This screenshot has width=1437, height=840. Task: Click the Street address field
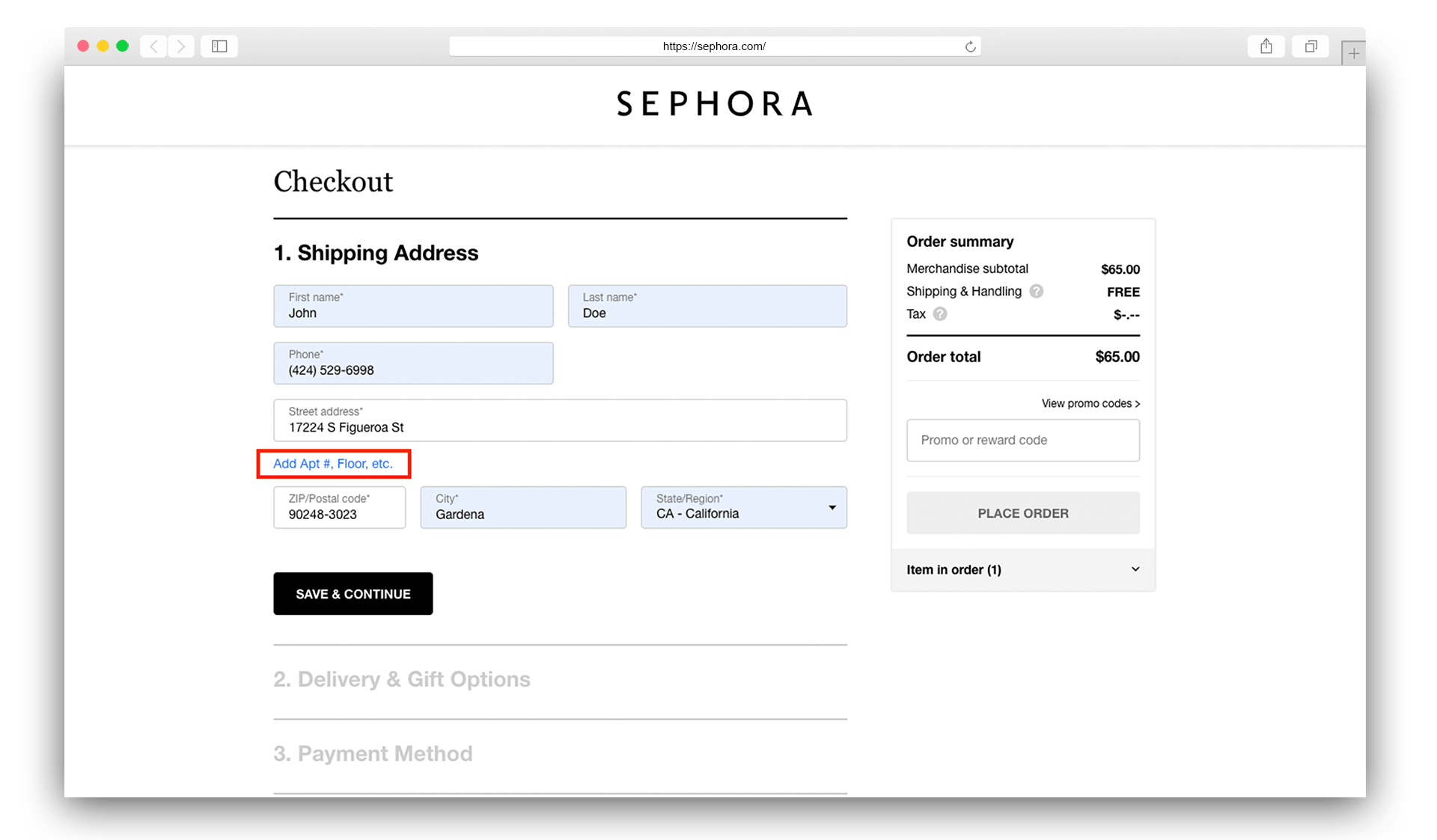(560, 420)
